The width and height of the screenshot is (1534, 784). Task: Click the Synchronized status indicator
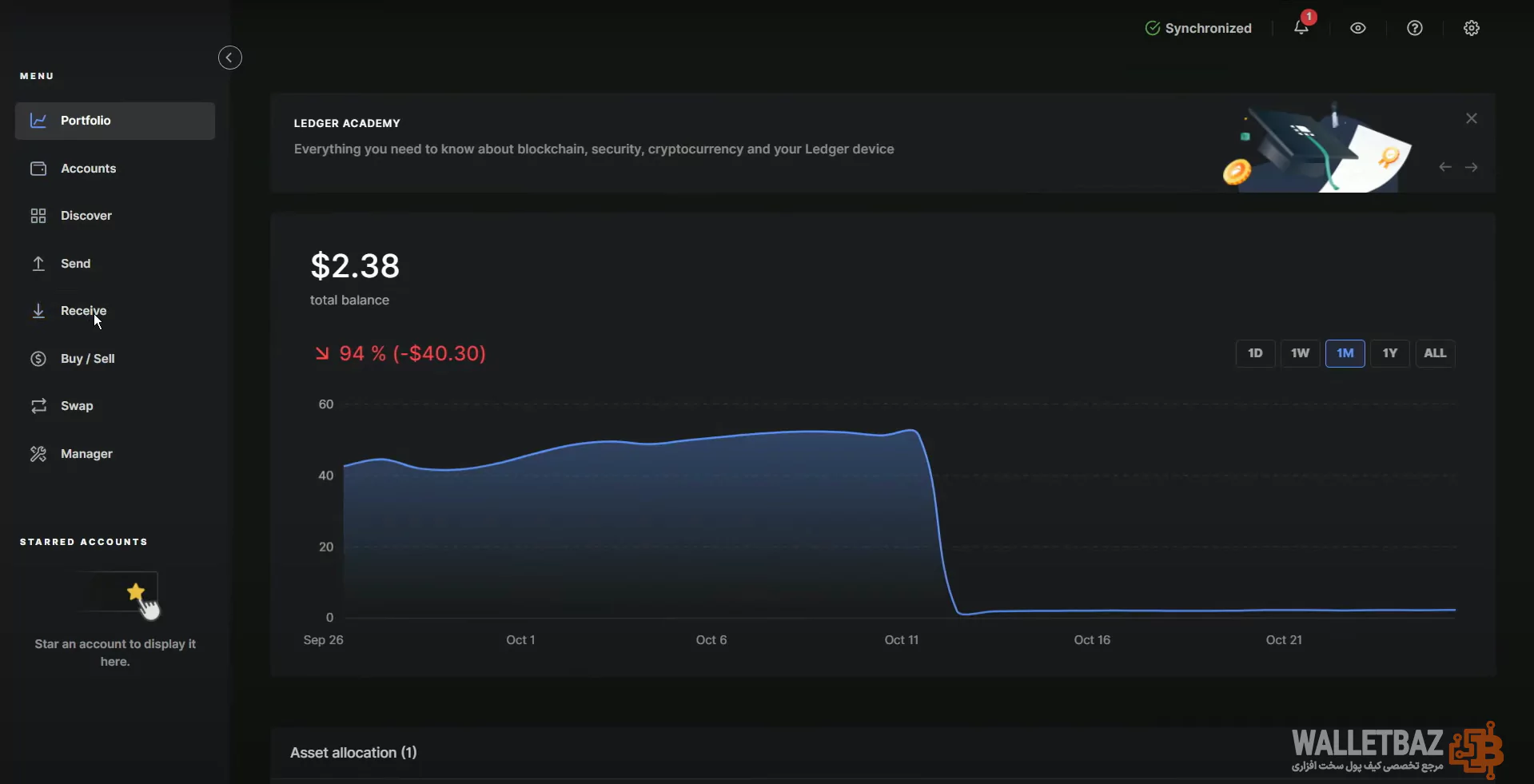pos(1198,28)
